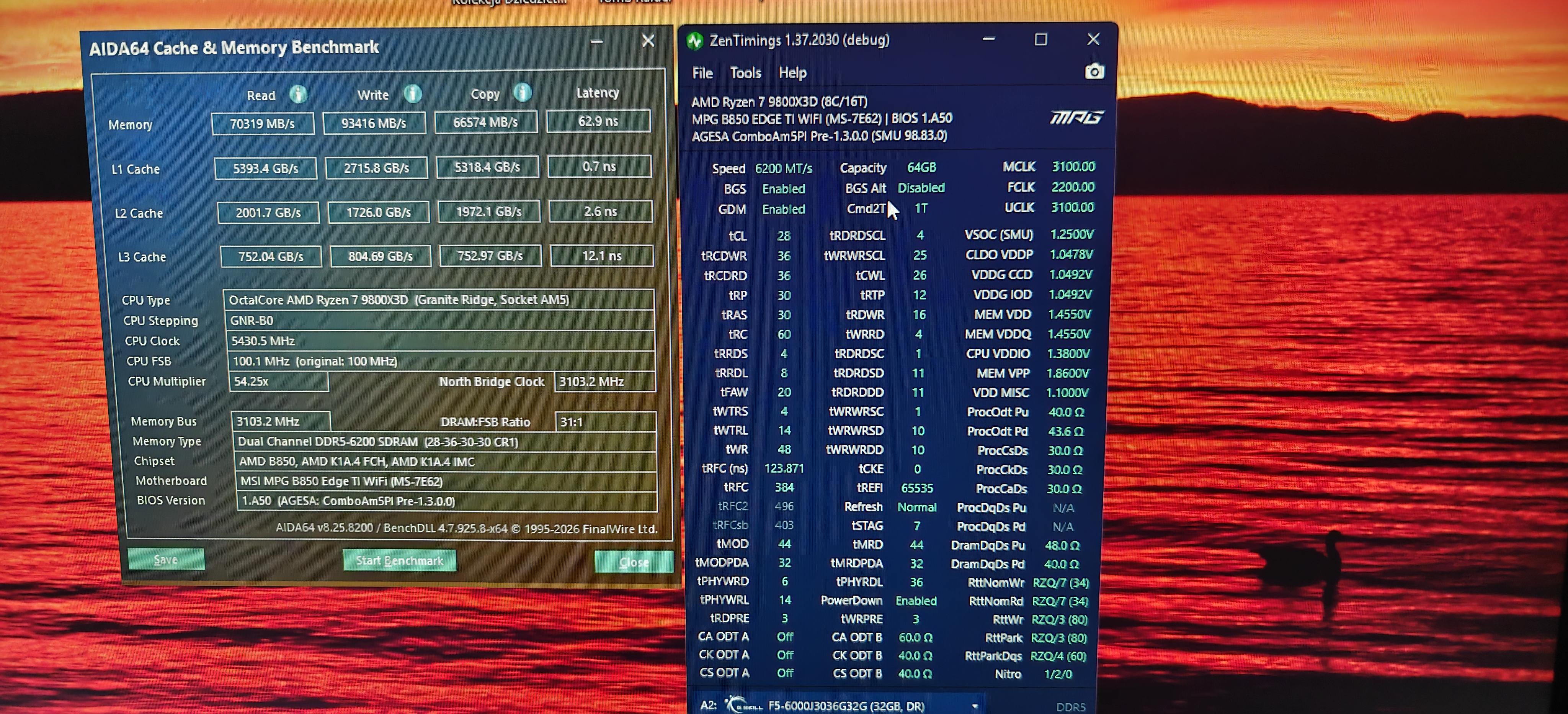Click the ZenTimings app icon in title bar
Screen dimensions: 1568x714
coord(695,41)
